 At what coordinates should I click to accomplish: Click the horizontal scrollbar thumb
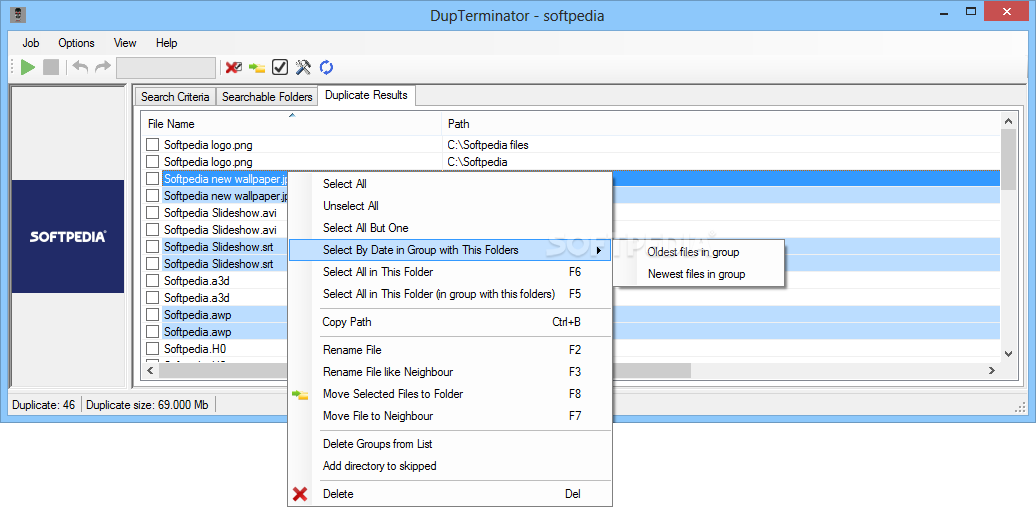tap(425, 371)
